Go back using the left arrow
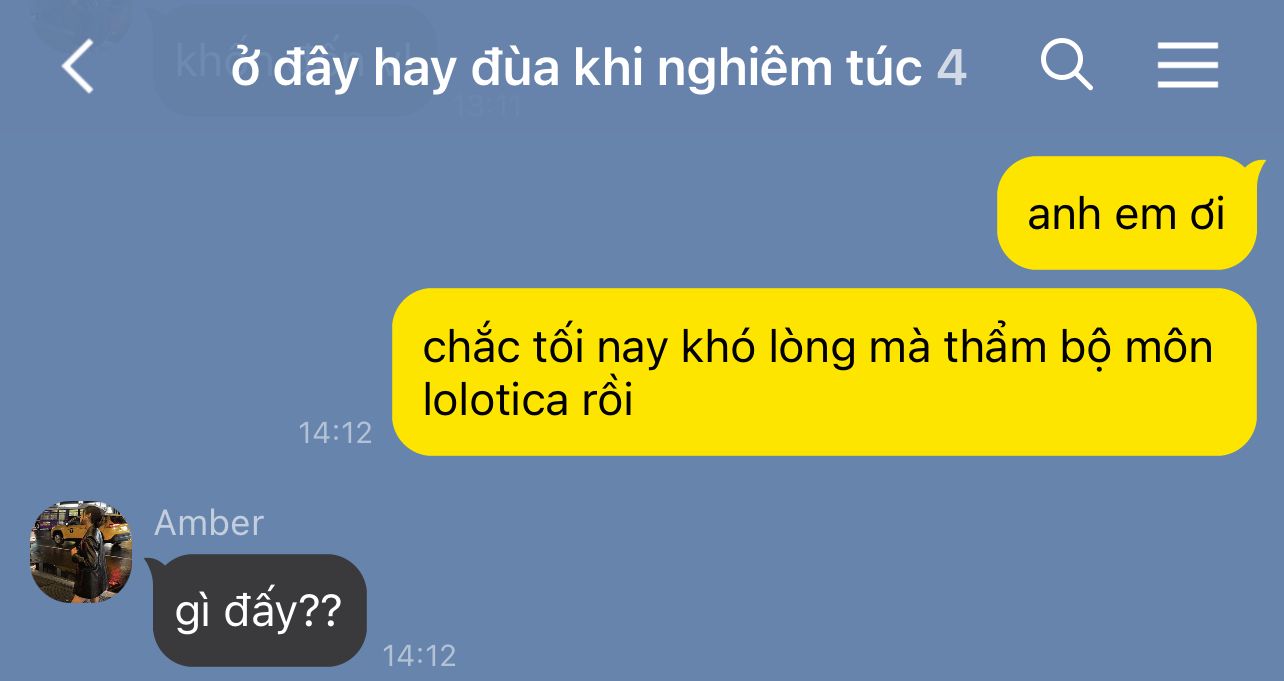This screenshot has width=1284, height=681. [78, 68]
